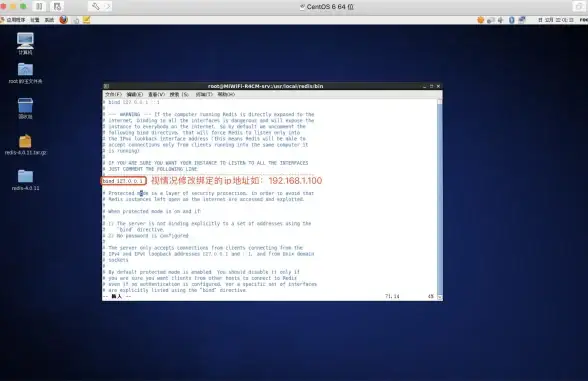The image size is (588, 381).
Task: Click the yellow notes icon in panel
Action: click(87, 20)
